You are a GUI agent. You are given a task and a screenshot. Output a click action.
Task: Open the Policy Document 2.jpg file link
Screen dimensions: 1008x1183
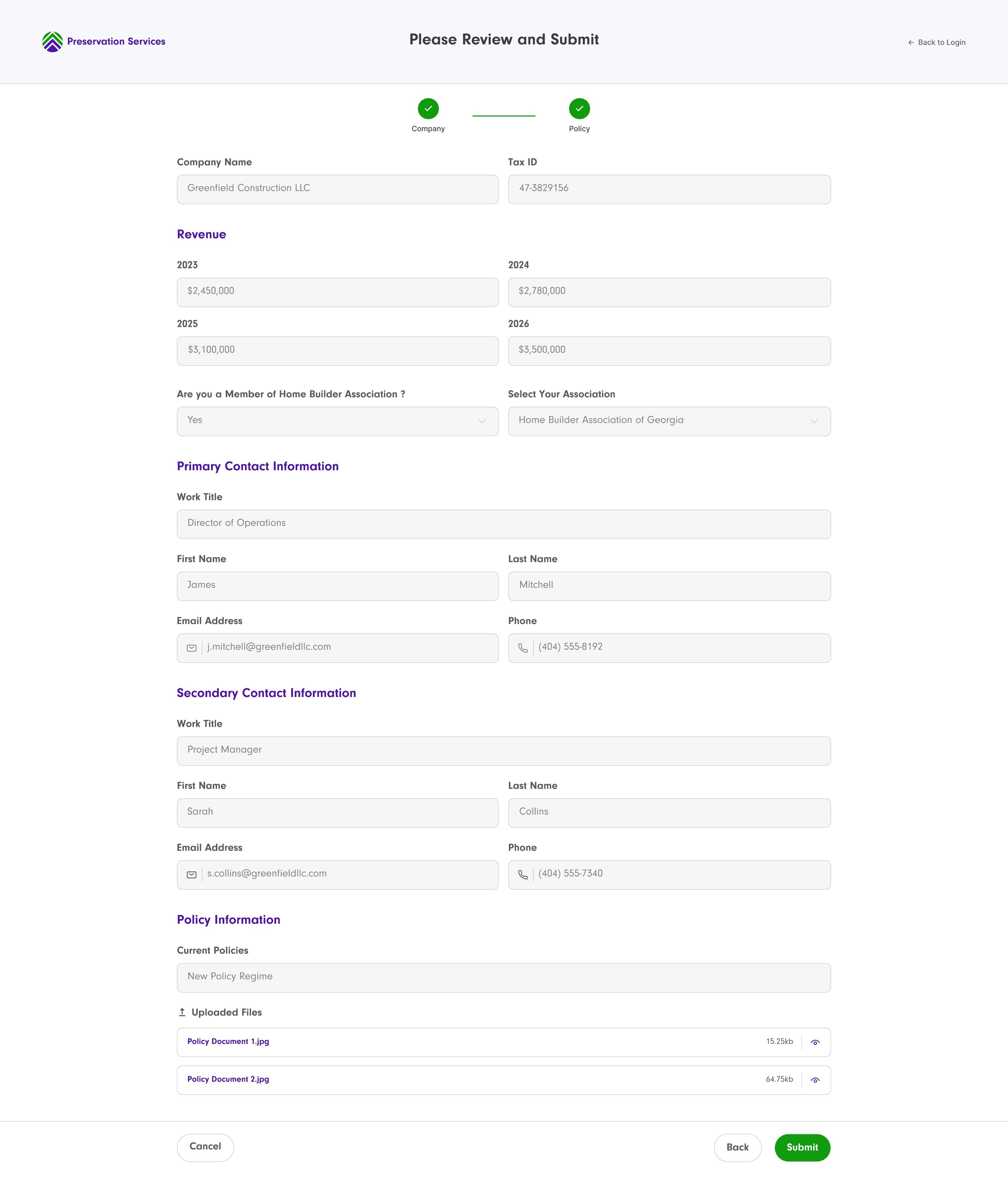(228, 1079)
